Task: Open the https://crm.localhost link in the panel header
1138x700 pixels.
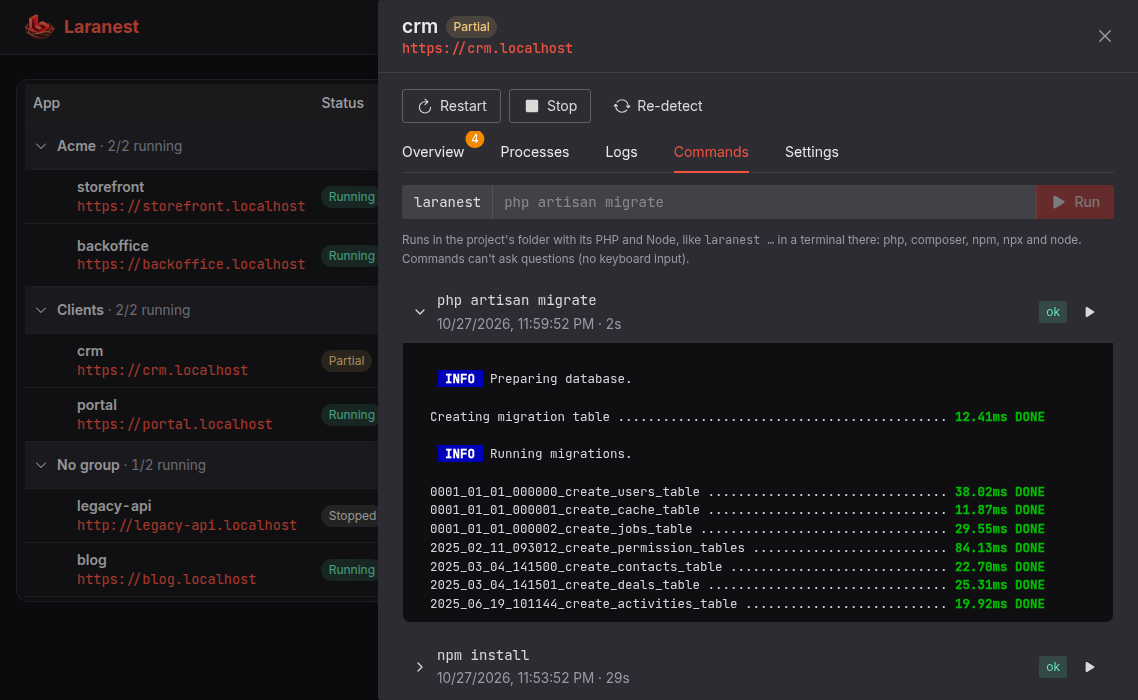Action: [487, 48]
